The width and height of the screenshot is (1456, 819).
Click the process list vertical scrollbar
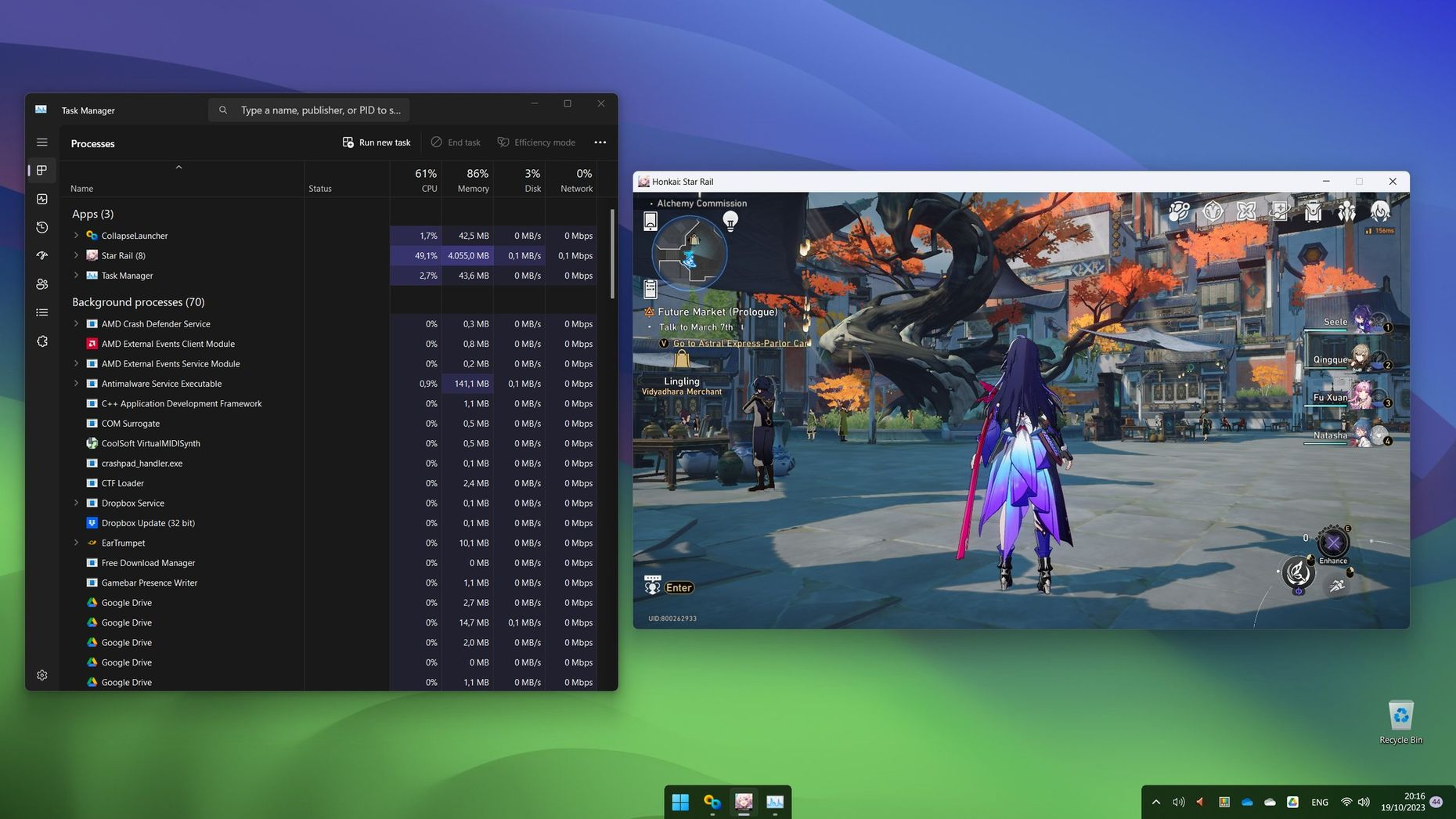click(612, 254)
